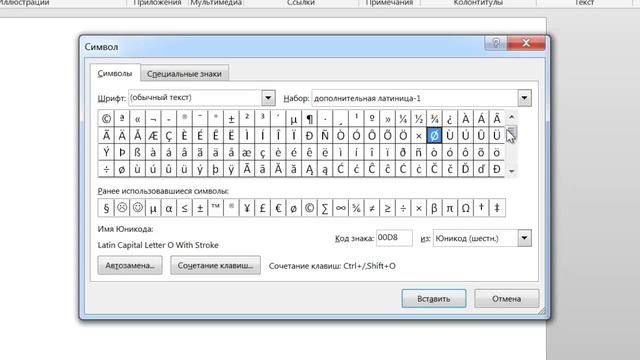Cancel the dialog with Отмена

[x=506, y=299]
